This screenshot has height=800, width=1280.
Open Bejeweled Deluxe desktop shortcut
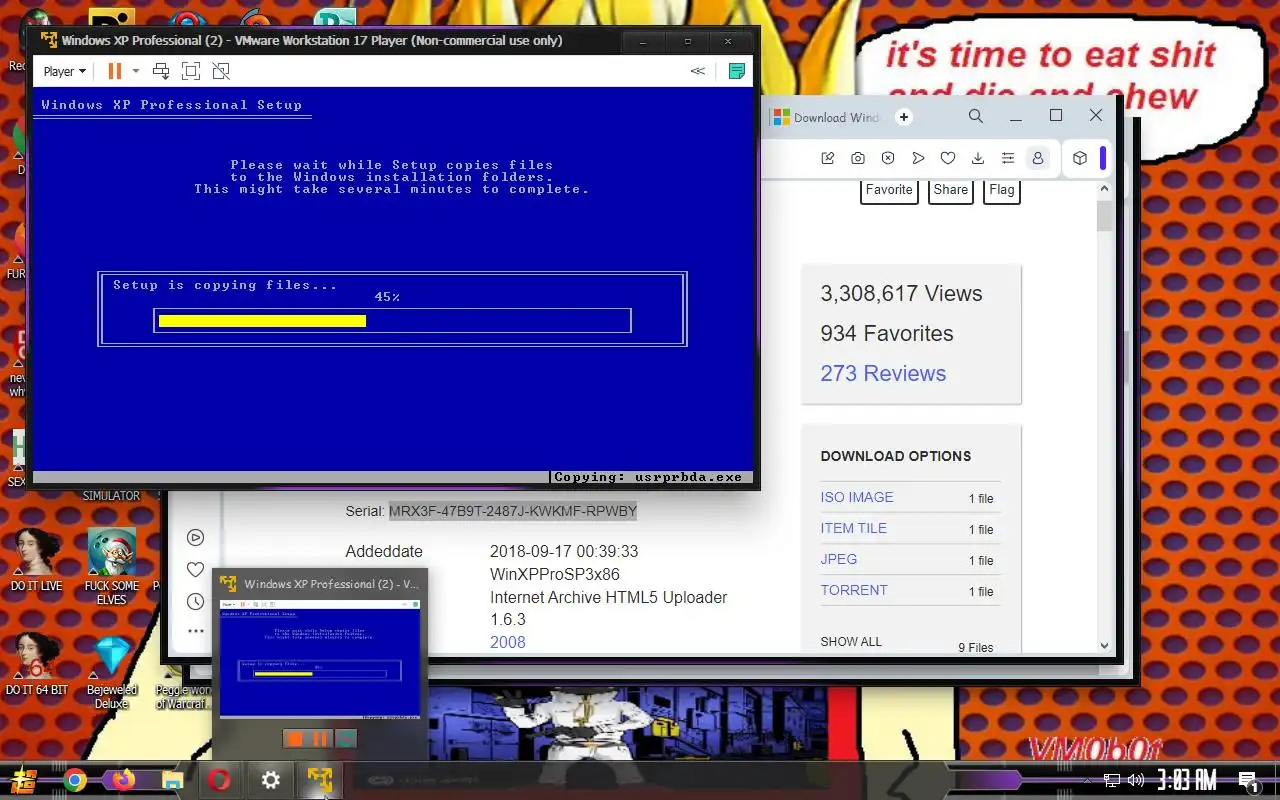click(x=112, y=671)
